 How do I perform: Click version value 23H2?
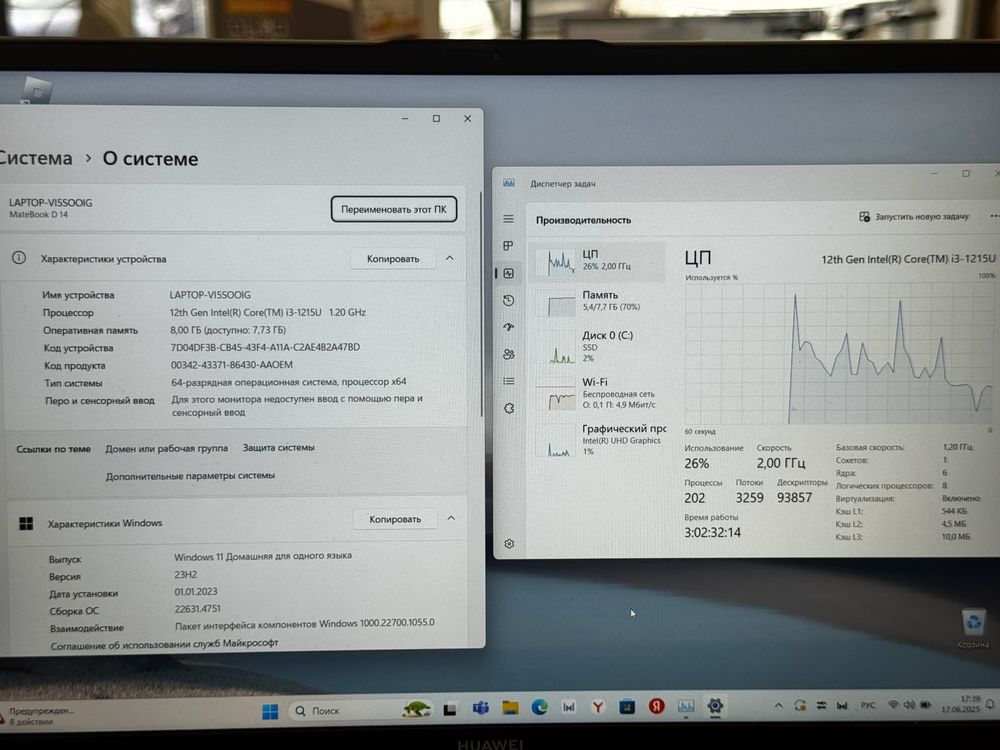click(186, 574)
